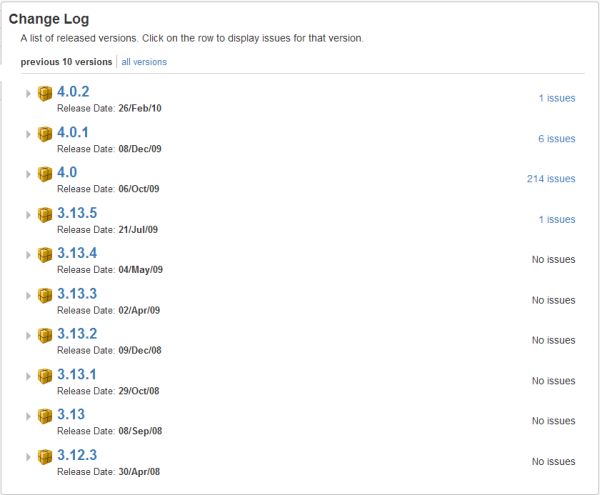Open version 3.13.2 link
This screenshot has width=600, height=495.
[77, 334]
